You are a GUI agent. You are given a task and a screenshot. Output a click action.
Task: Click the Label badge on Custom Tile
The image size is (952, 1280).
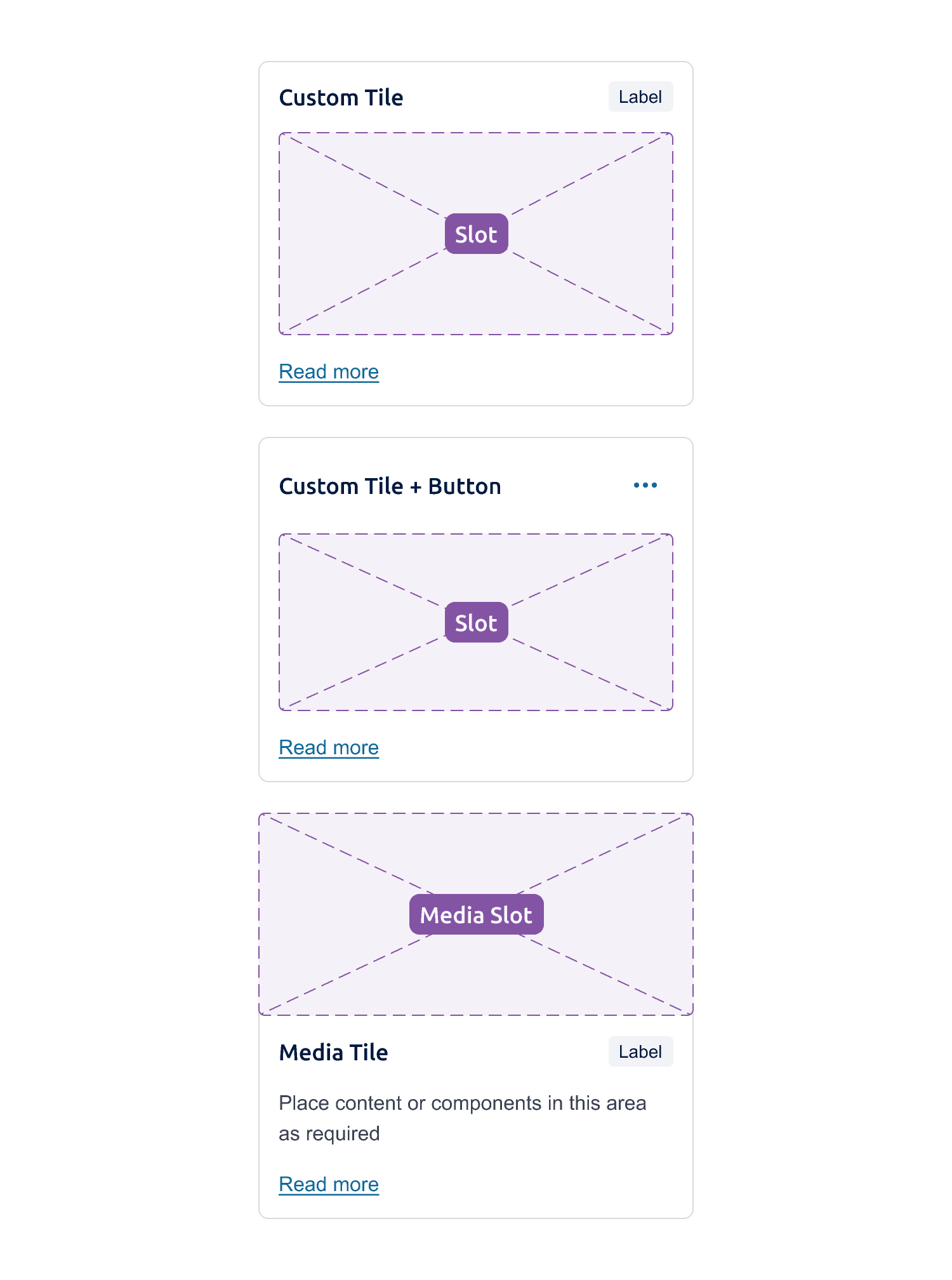tap(640, 97)
